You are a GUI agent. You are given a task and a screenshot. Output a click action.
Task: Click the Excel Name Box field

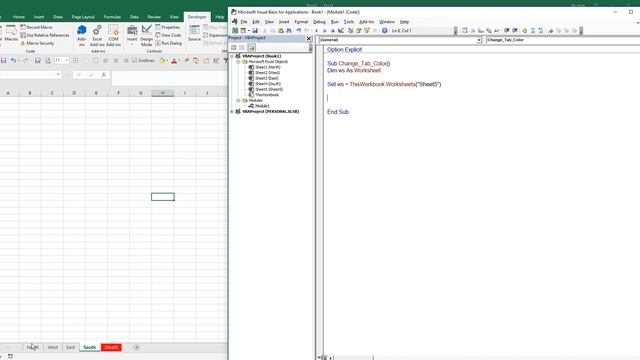coord(28,75)
